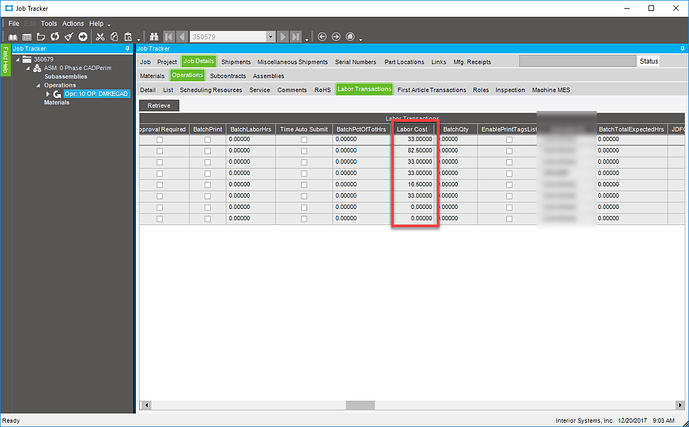Click the Forward circle arrow icon

(336, 37)
